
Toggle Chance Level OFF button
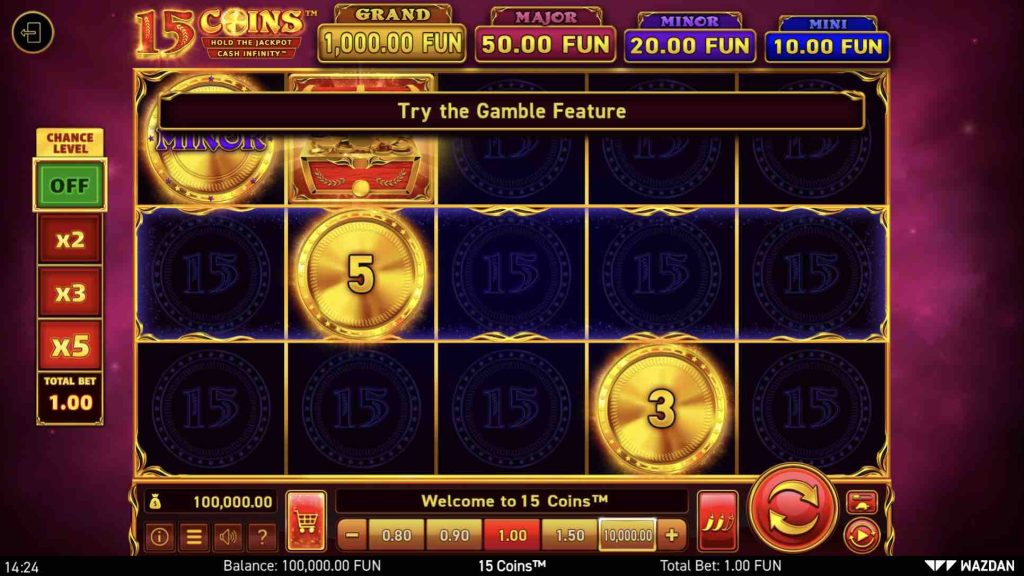[70, 185]
